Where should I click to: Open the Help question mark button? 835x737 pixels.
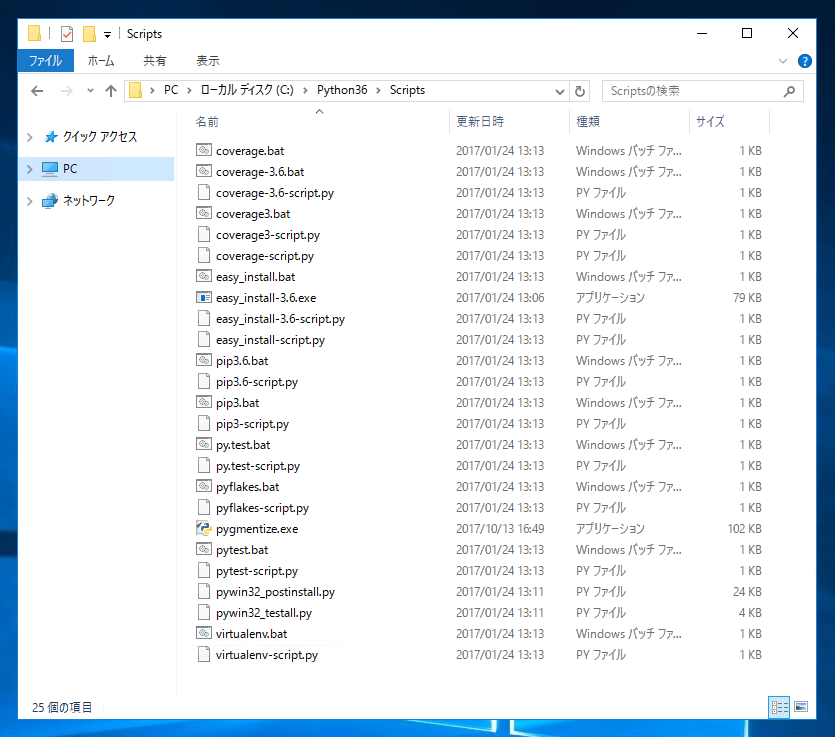tap(805, 60)
